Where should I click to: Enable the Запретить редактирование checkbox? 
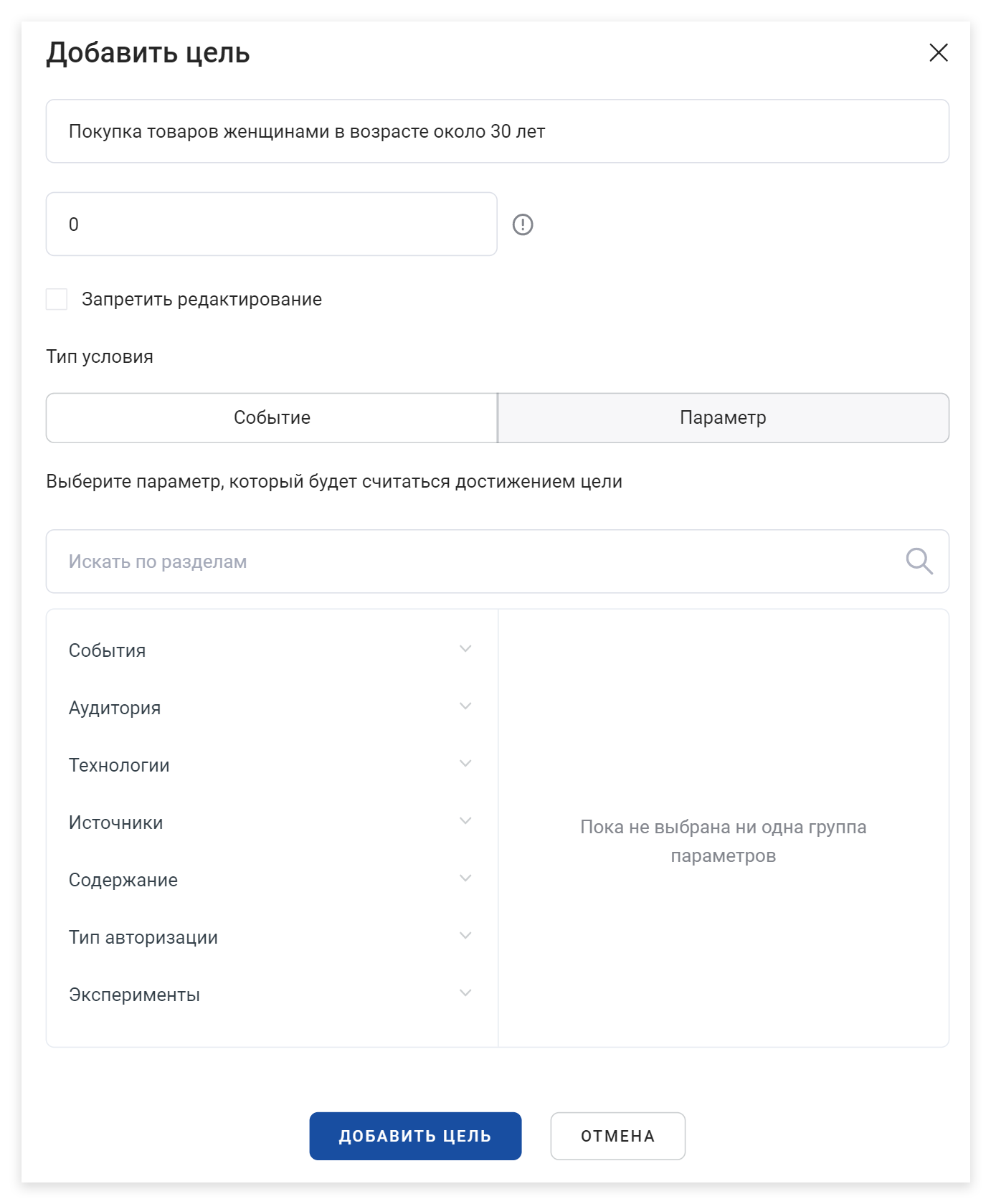[x=57, y=299]
